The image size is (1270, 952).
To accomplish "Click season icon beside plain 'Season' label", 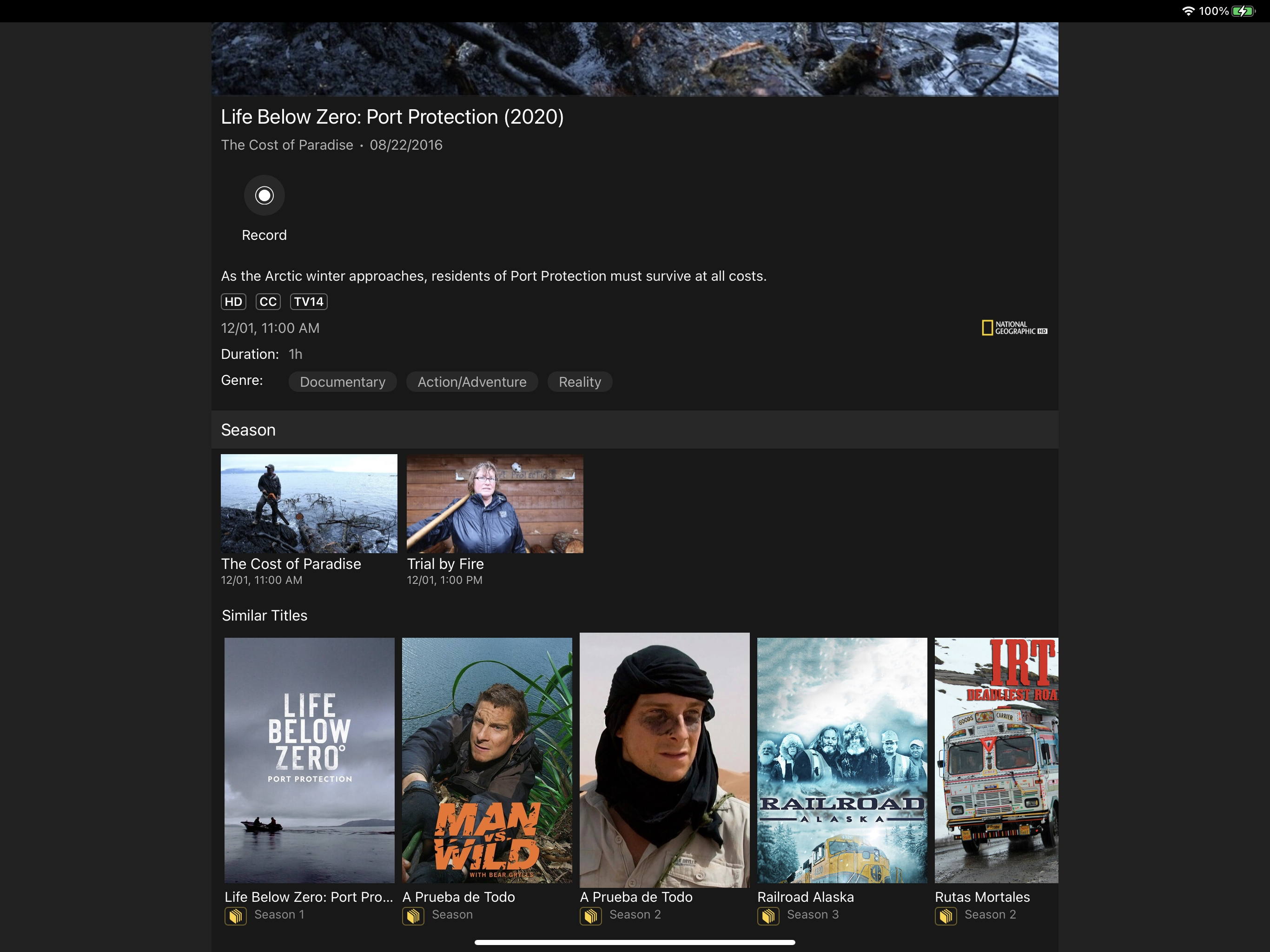I will [x=413, y=916].
